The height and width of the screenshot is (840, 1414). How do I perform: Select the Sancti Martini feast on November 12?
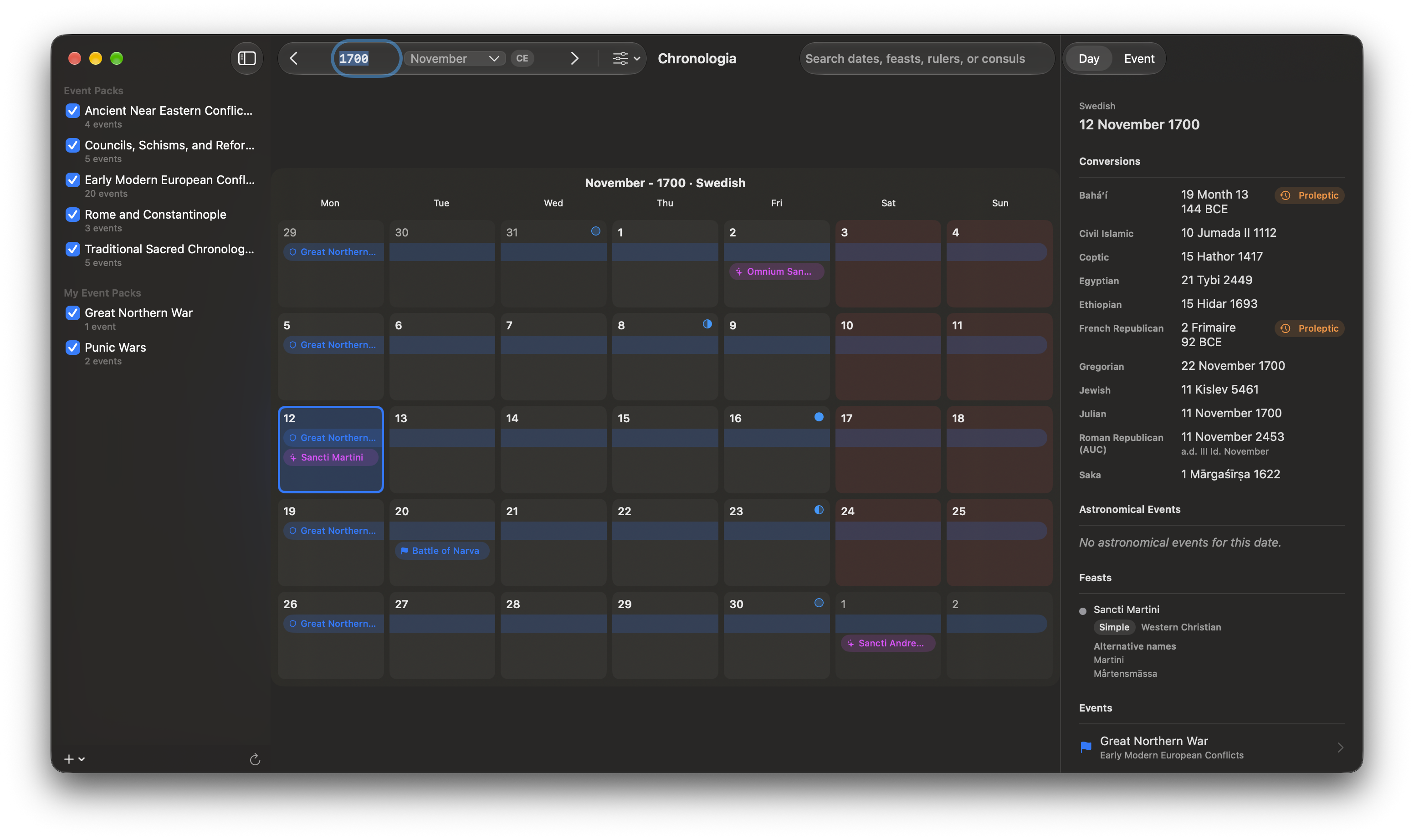coord(331,457)
